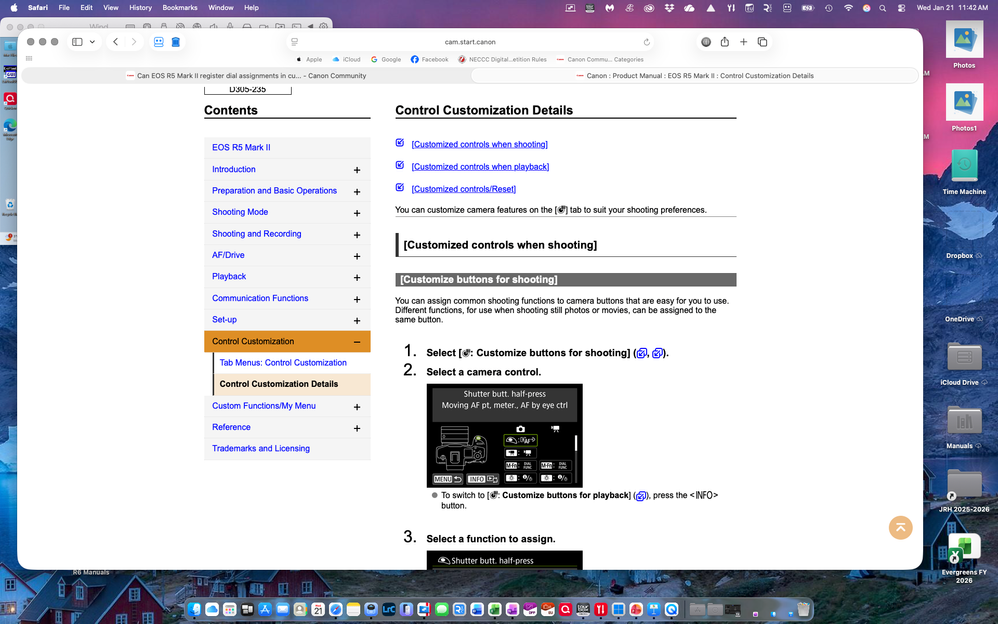Open the sidebar chevron dropdown
The image size is (998, 624).
pyautogui.click(x=92, y=42)
